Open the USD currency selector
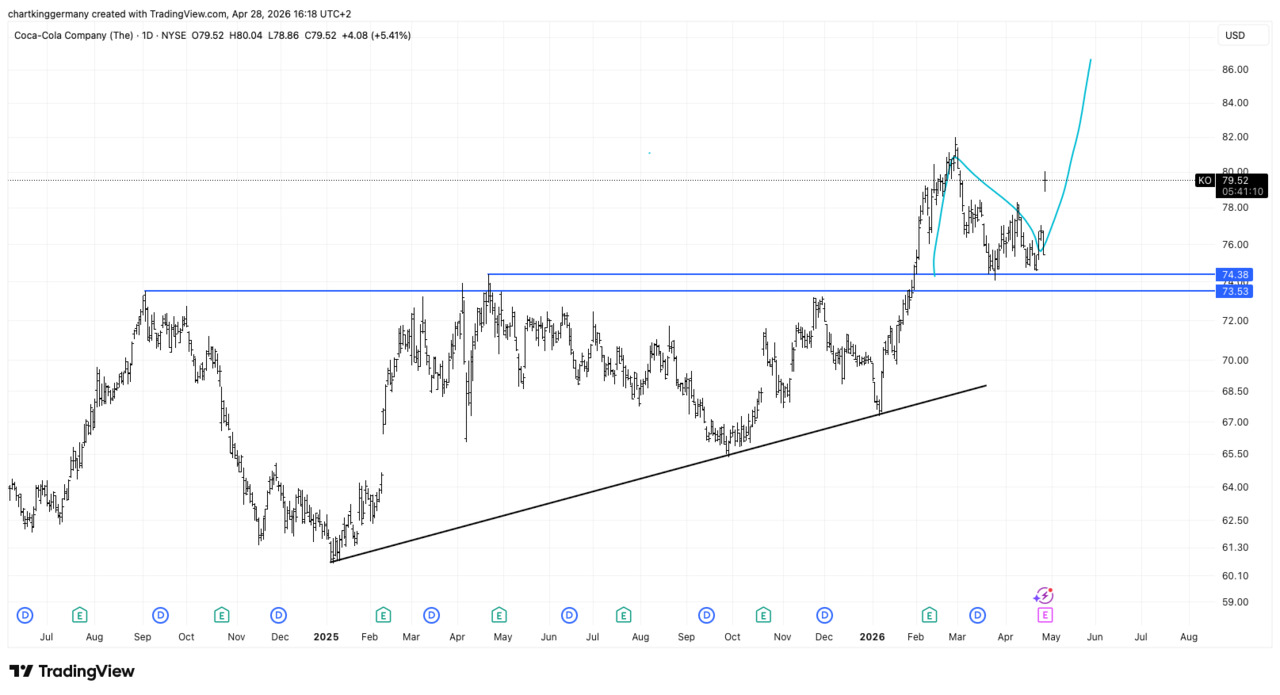The image size is (1280, 695). [1235, 35]
